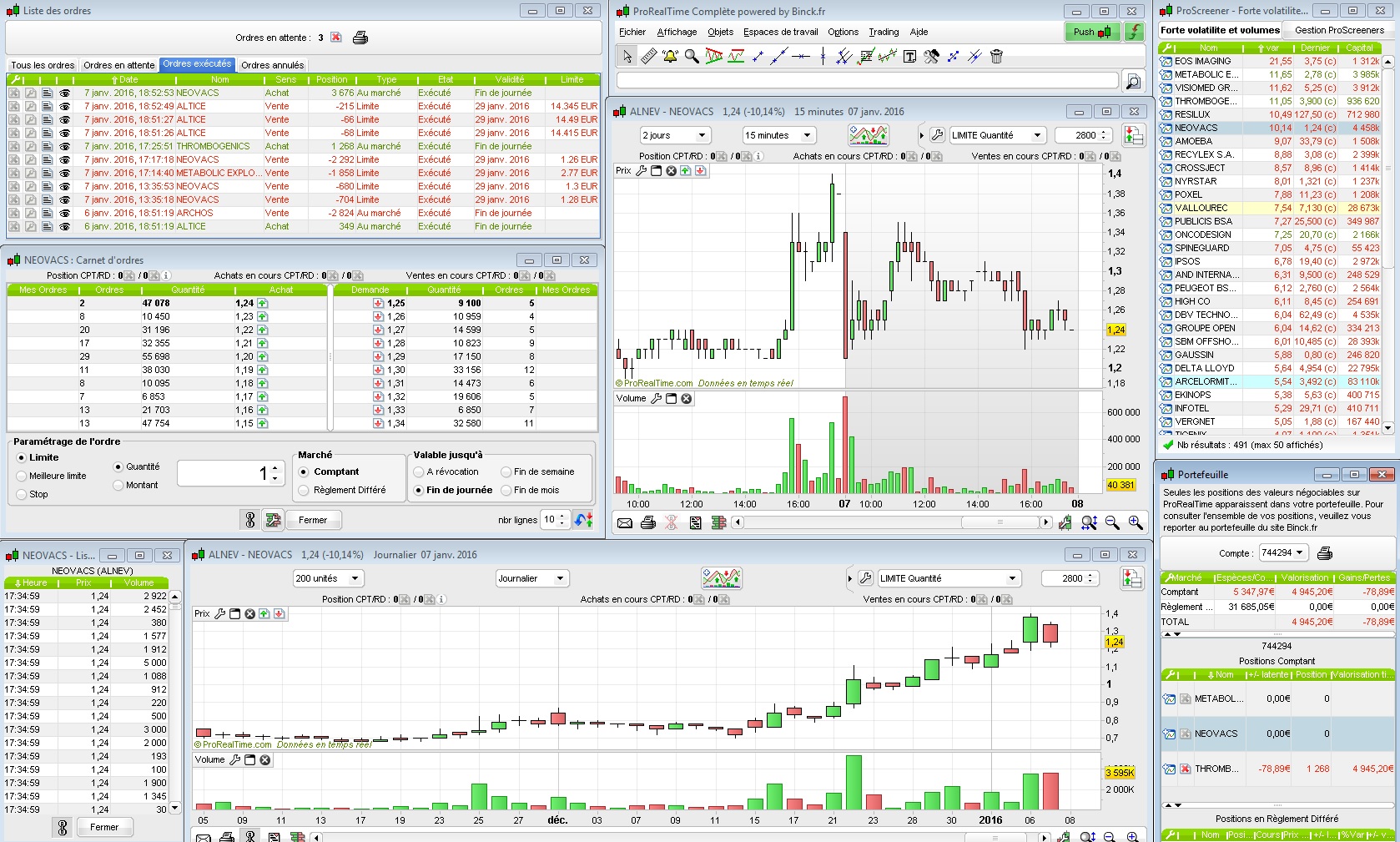Select the Montant radio button

(118, 485)
